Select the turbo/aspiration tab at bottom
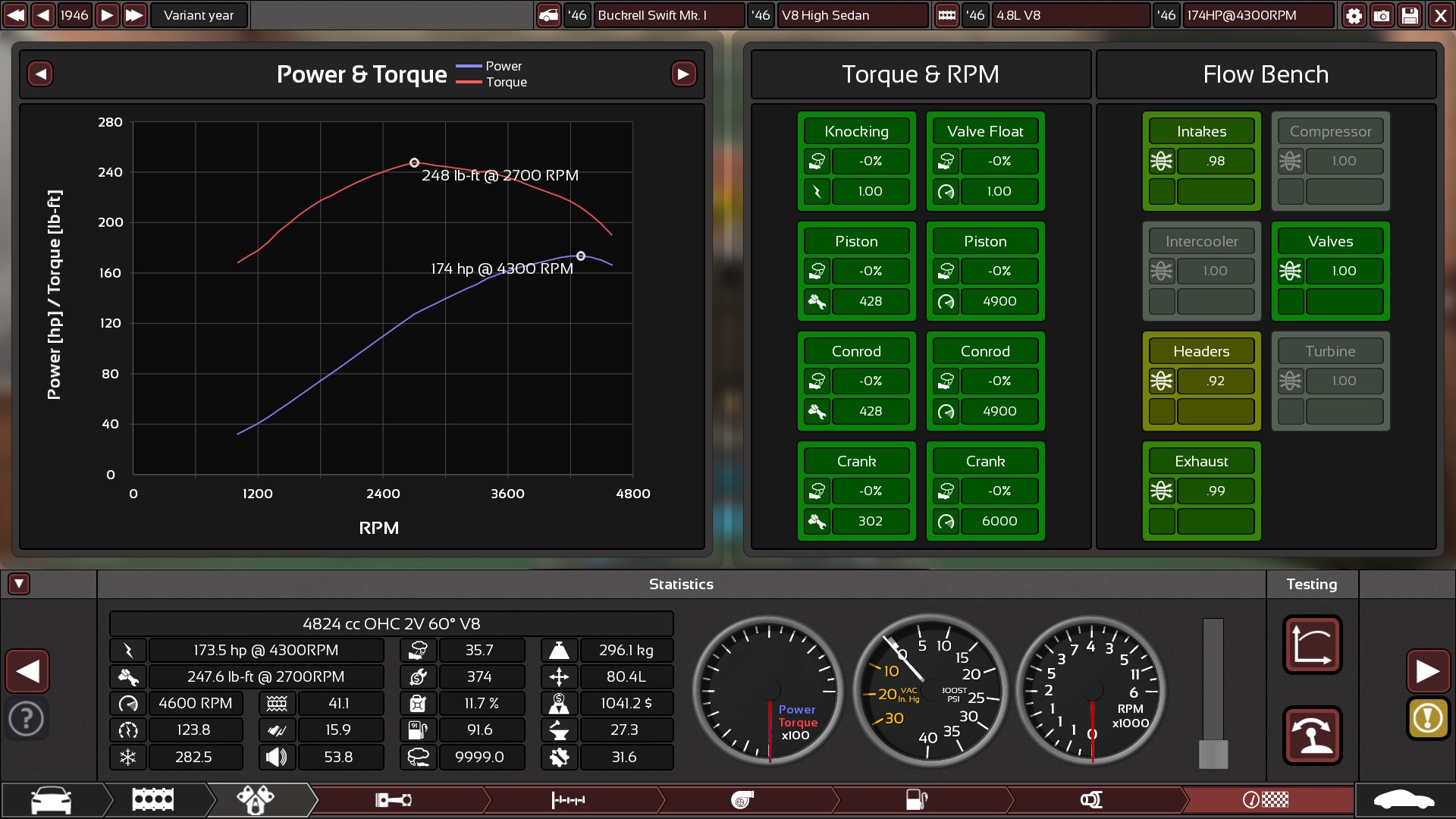Image resolution: width=1456 pixels, height=819 pixels. (x=742, y=800)
